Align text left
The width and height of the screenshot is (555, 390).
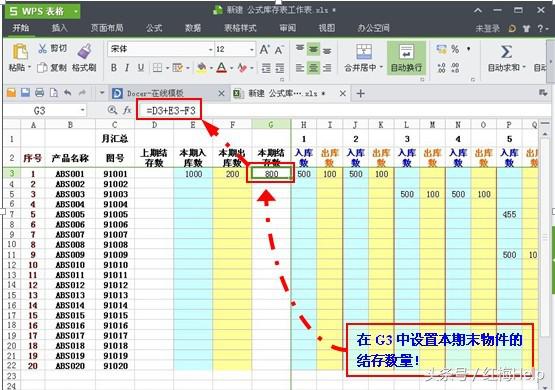(x=300, y=67)
